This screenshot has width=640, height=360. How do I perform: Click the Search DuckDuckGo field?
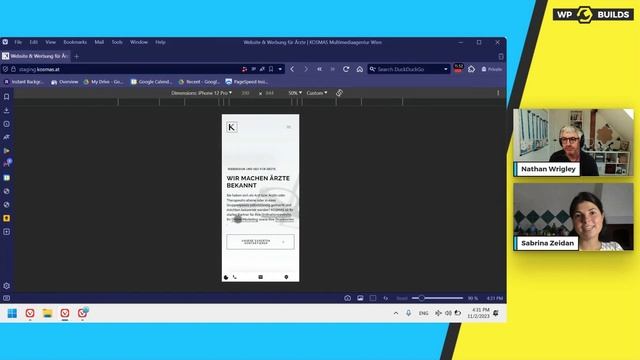click(x=408, y=69)
